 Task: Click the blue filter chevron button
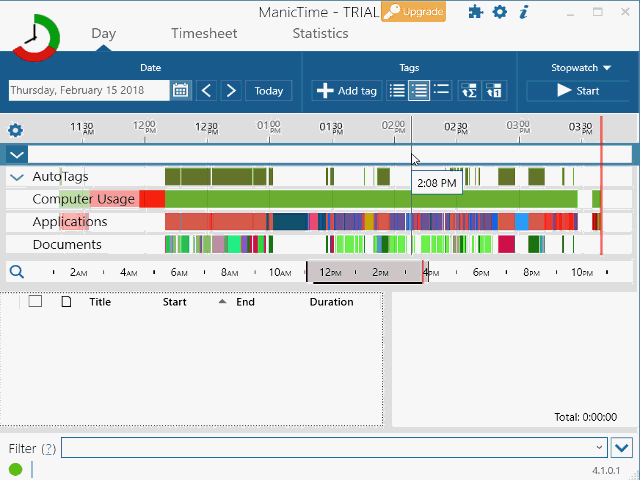coord(621,448)
